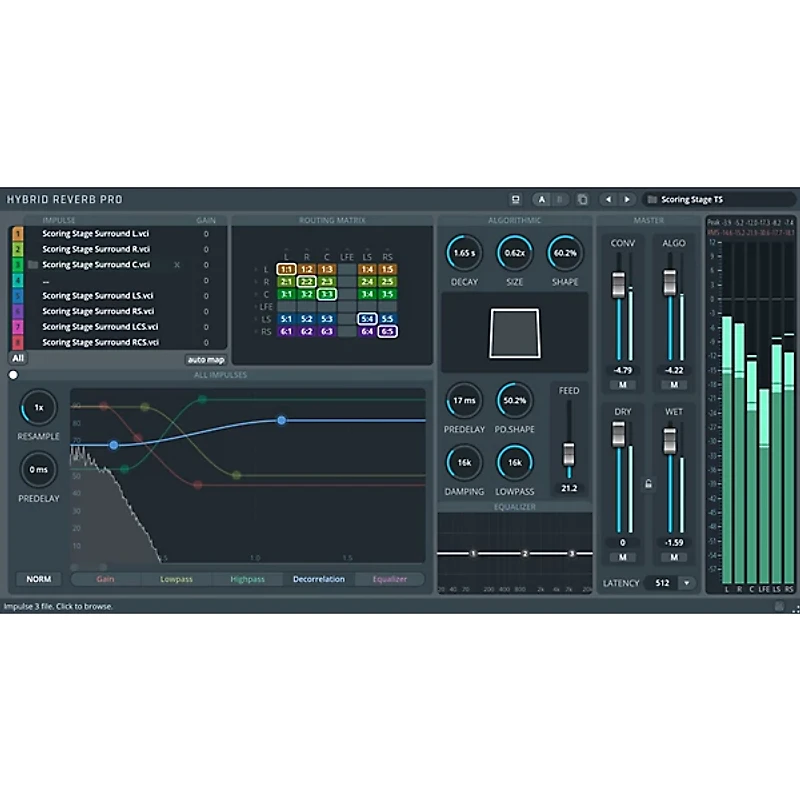800x800 pixels.
Task: Switch to the Highpass tab
Action: tap(248, 578)
